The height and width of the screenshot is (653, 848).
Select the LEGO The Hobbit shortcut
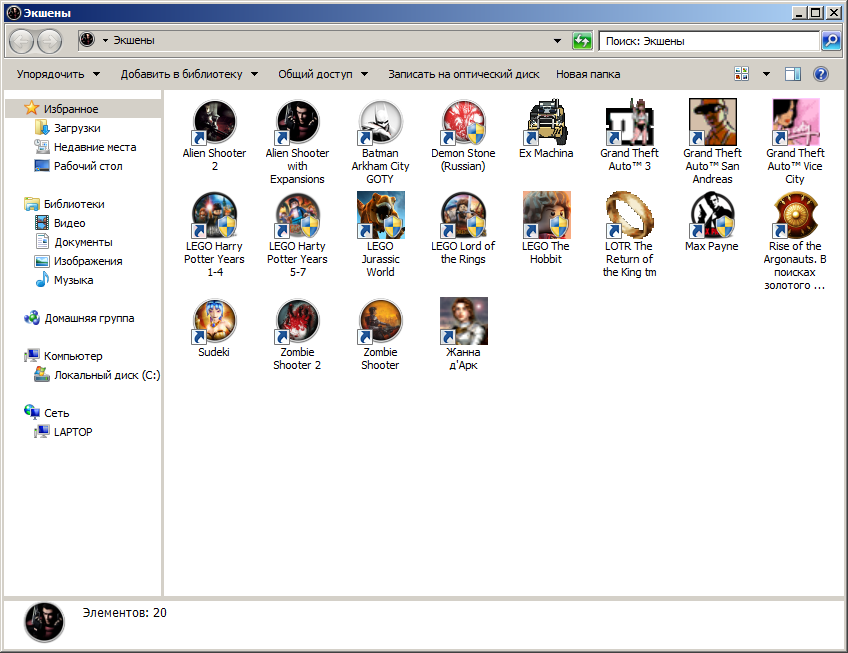point(546,215)
